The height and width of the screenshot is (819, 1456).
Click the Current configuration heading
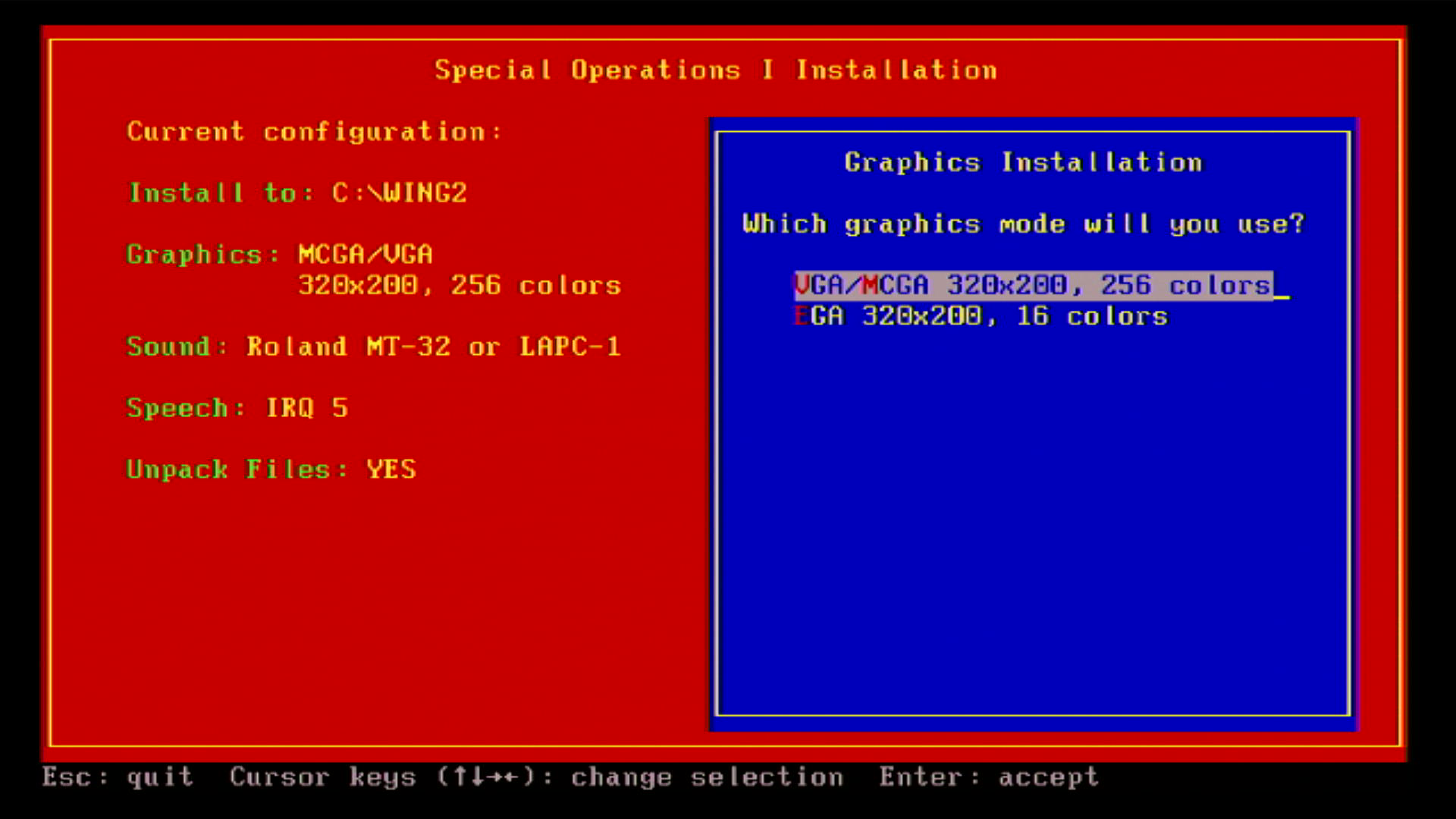click(314, 132)
